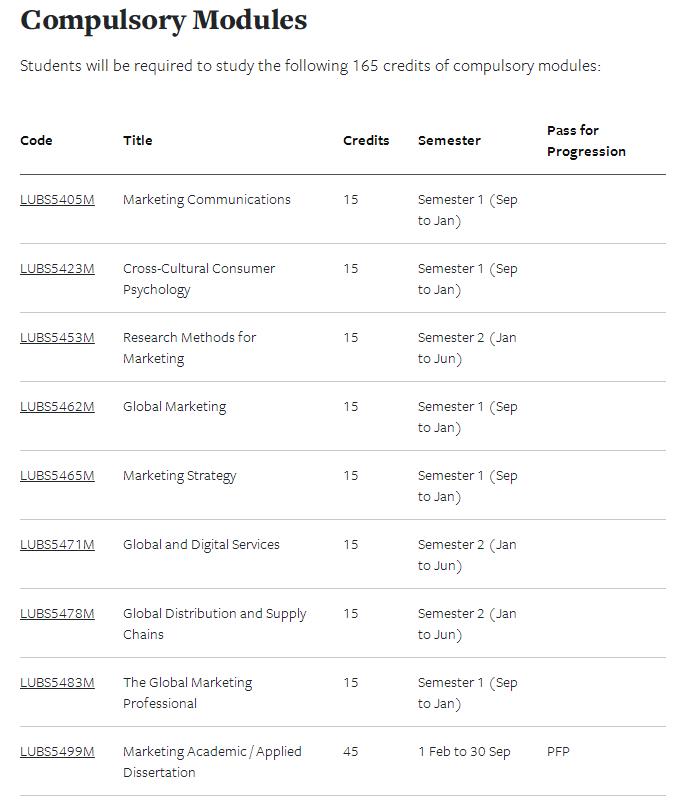This screenshot has height=802, width=674.
Task: Click the Title column header
Action: 138,141
